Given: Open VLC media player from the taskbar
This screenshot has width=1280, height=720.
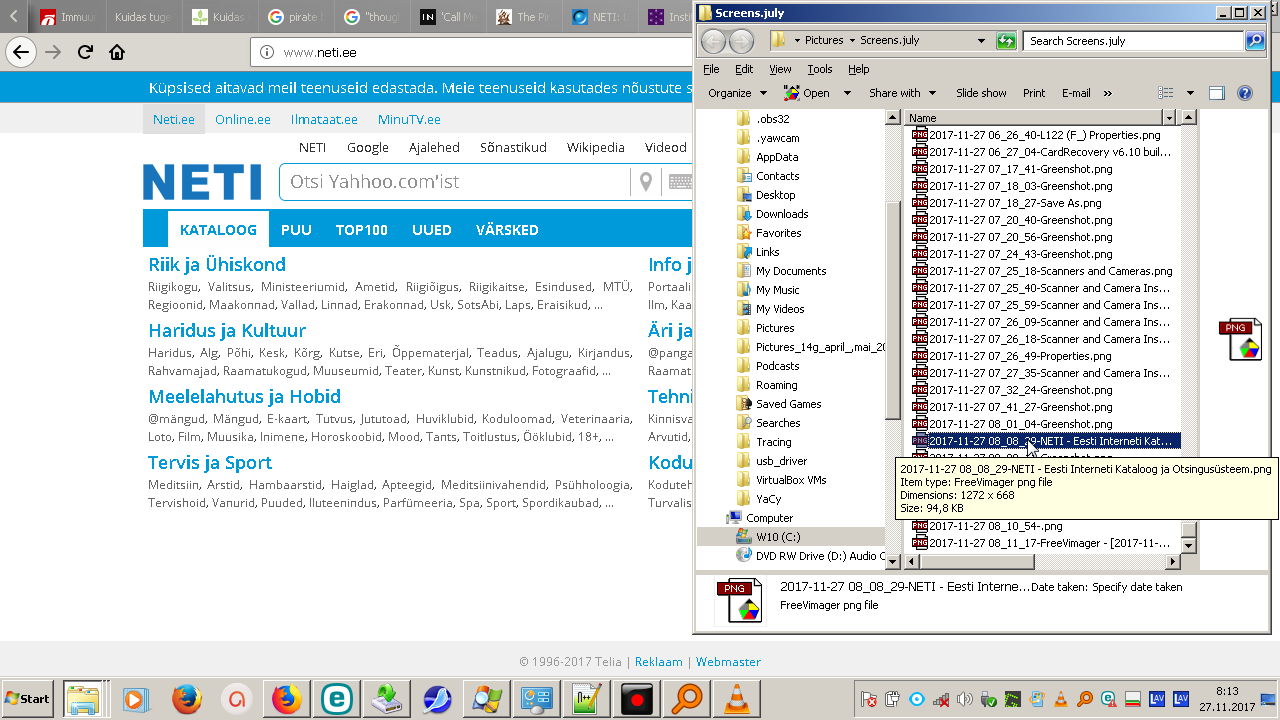Looking at the screenshot, I should (737, 698).
